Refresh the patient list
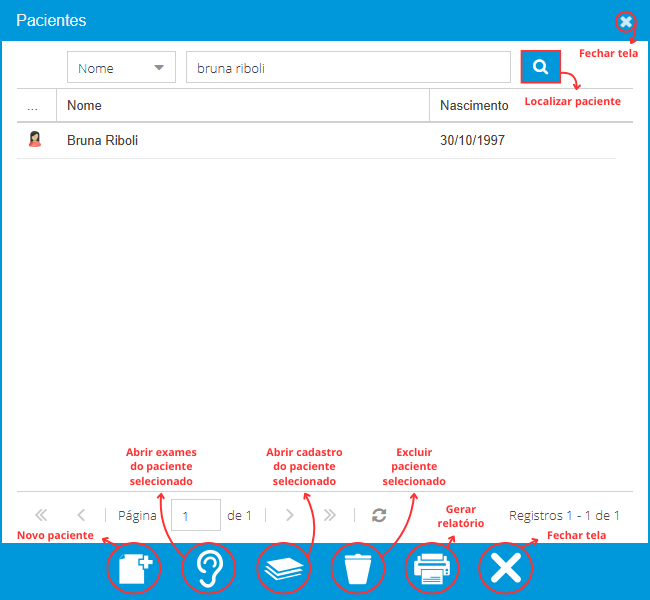The image size is (650, 600). pos(379,515)
